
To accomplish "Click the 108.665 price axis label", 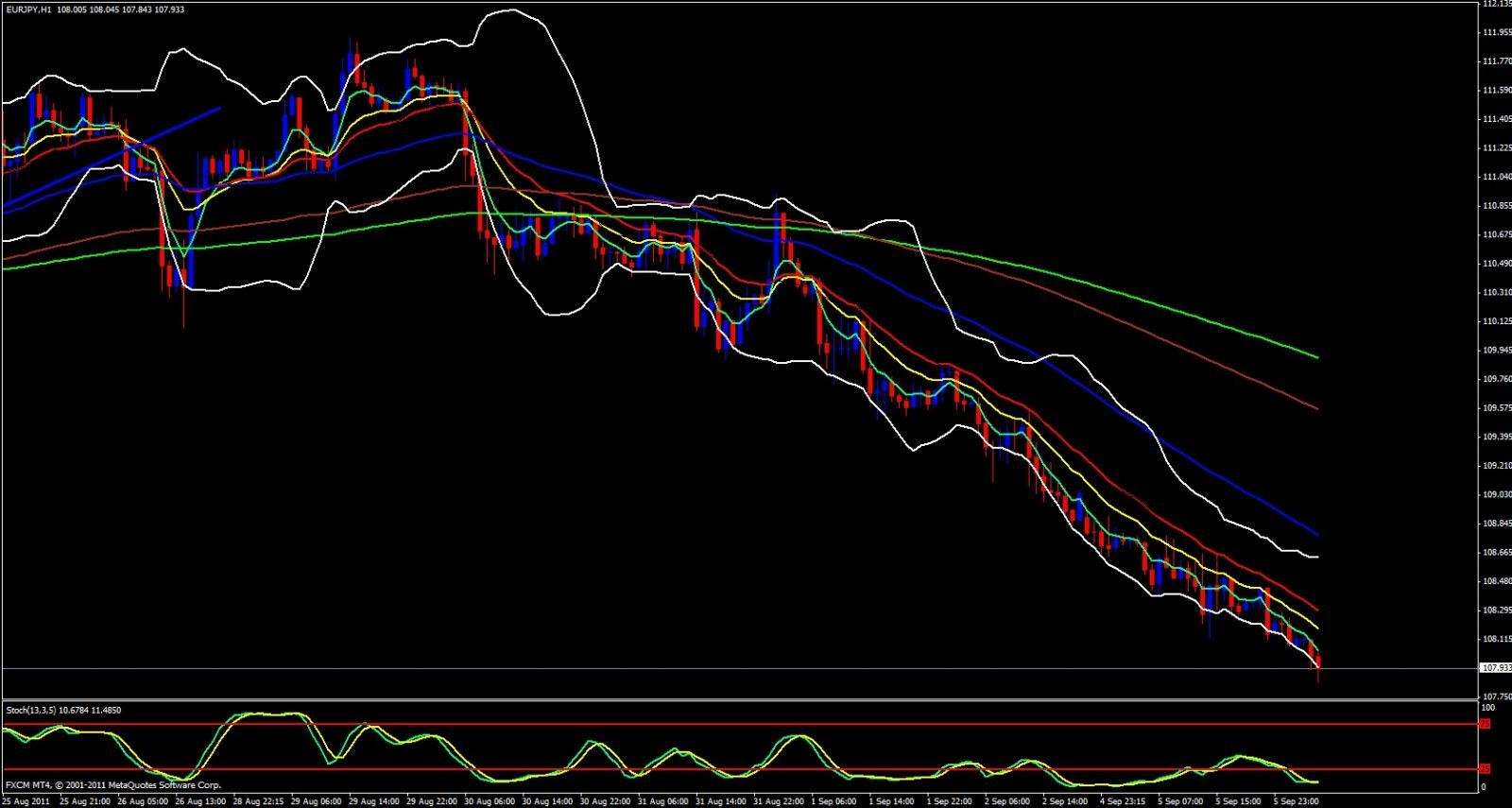I will click(x=1494, y=552).
